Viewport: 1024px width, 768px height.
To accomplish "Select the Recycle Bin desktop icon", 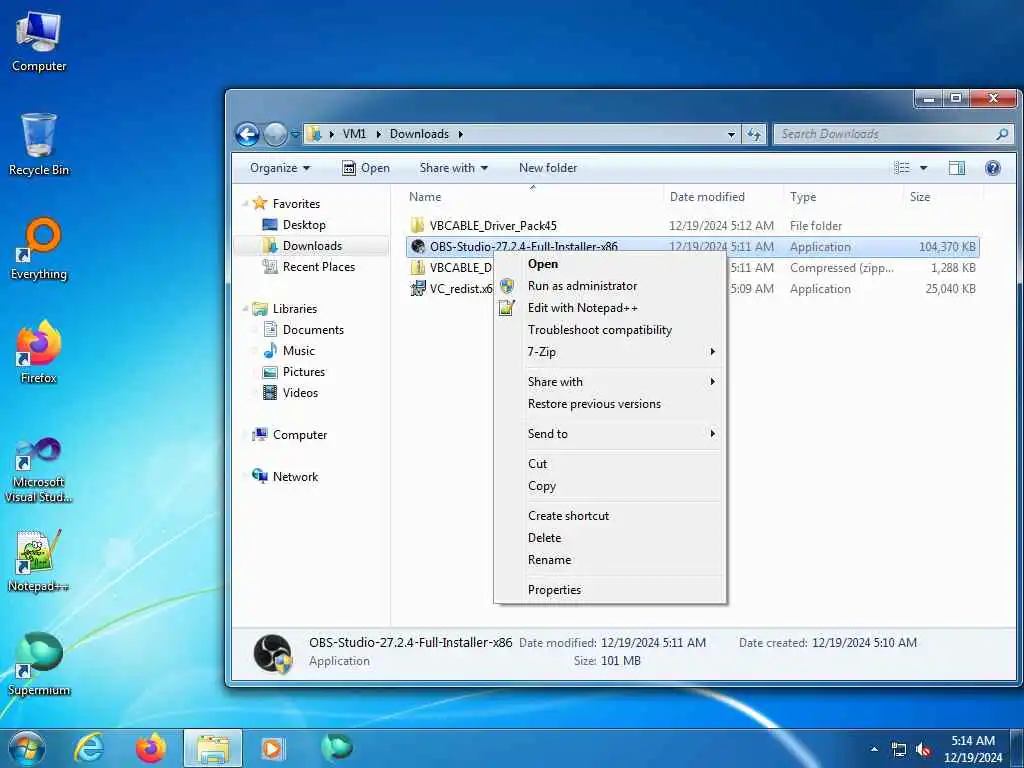I will point(39,144).
